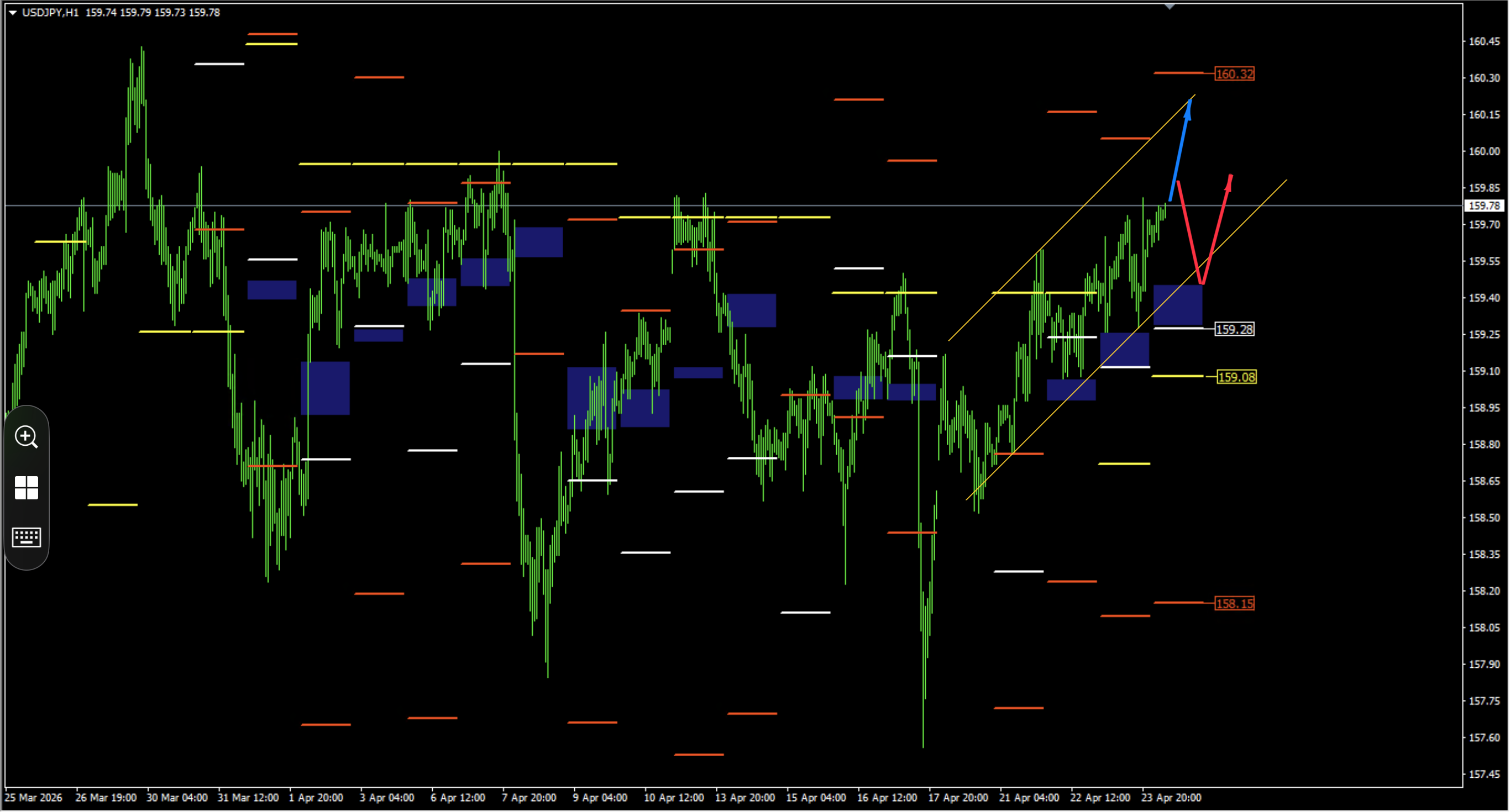This screenshot has height=812, width=1510.
Task: Click the 7 Apr 20:00 time label
Action: pos(529,797)
